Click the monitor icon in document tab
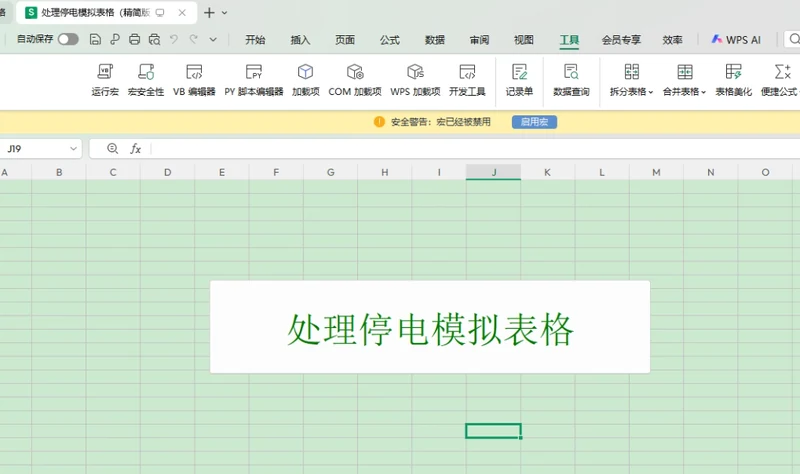Viewport: 800px width, 474px height. tap(160, 13)
